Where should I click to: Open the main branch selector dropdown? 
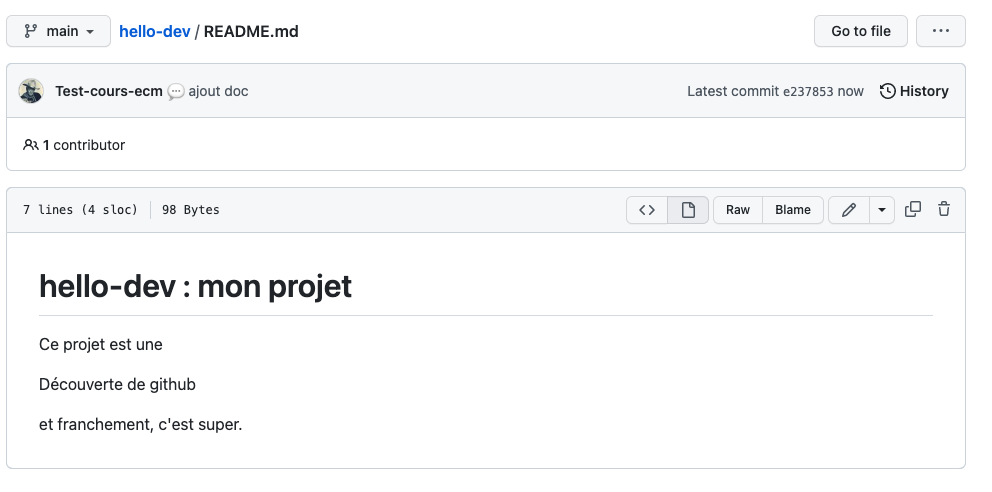(61, 31)
